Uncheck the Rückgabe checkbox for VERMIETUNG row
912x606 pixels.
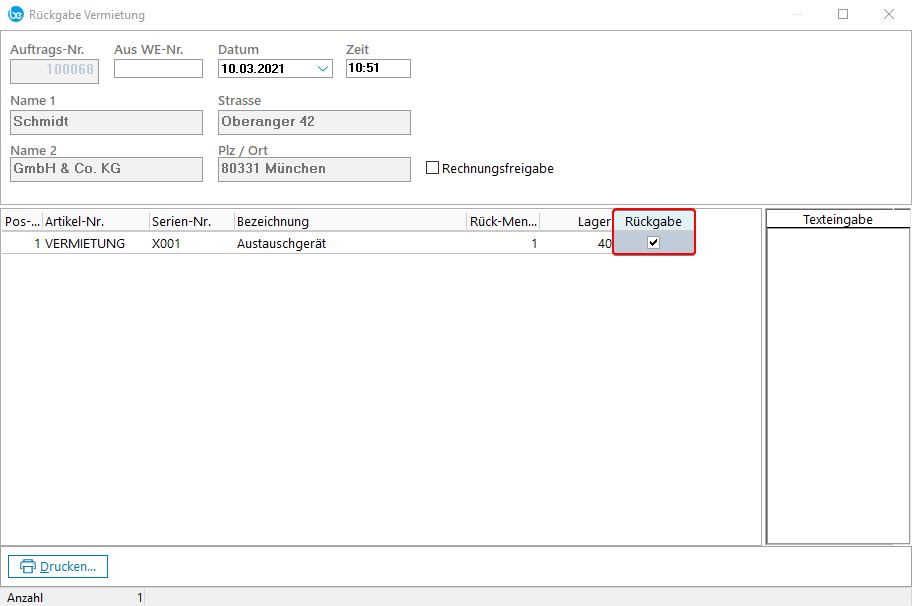653,242
